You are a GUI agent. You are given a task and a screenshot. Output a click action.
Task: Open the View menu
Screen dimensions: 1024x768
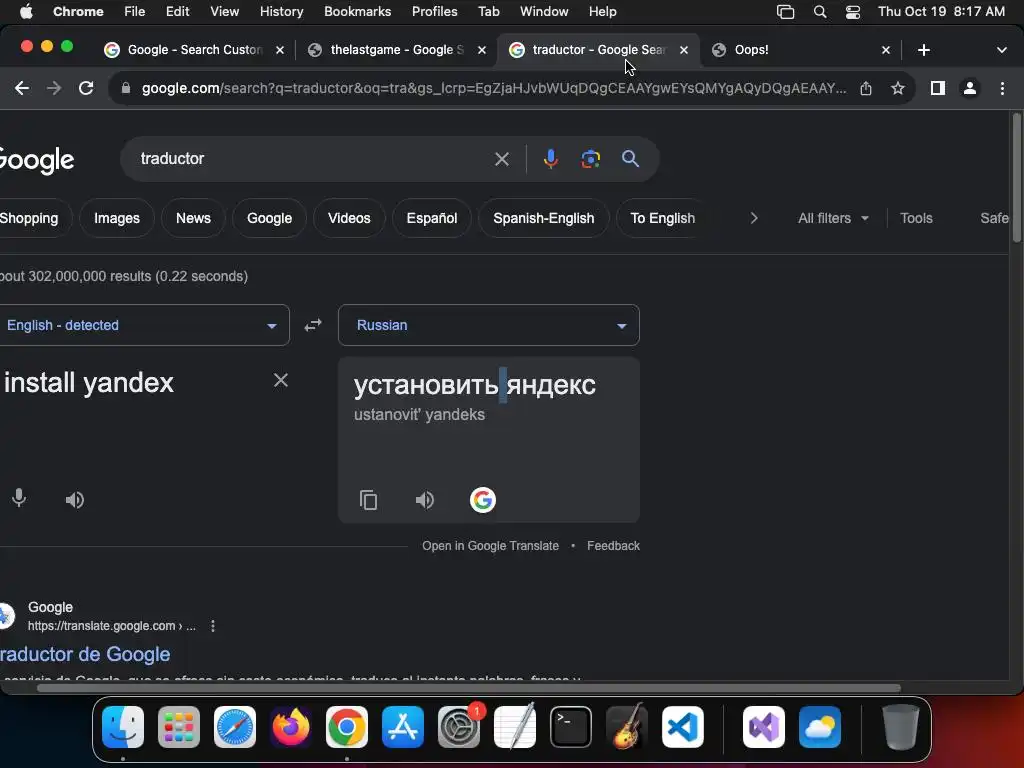[x=224, y=12]
